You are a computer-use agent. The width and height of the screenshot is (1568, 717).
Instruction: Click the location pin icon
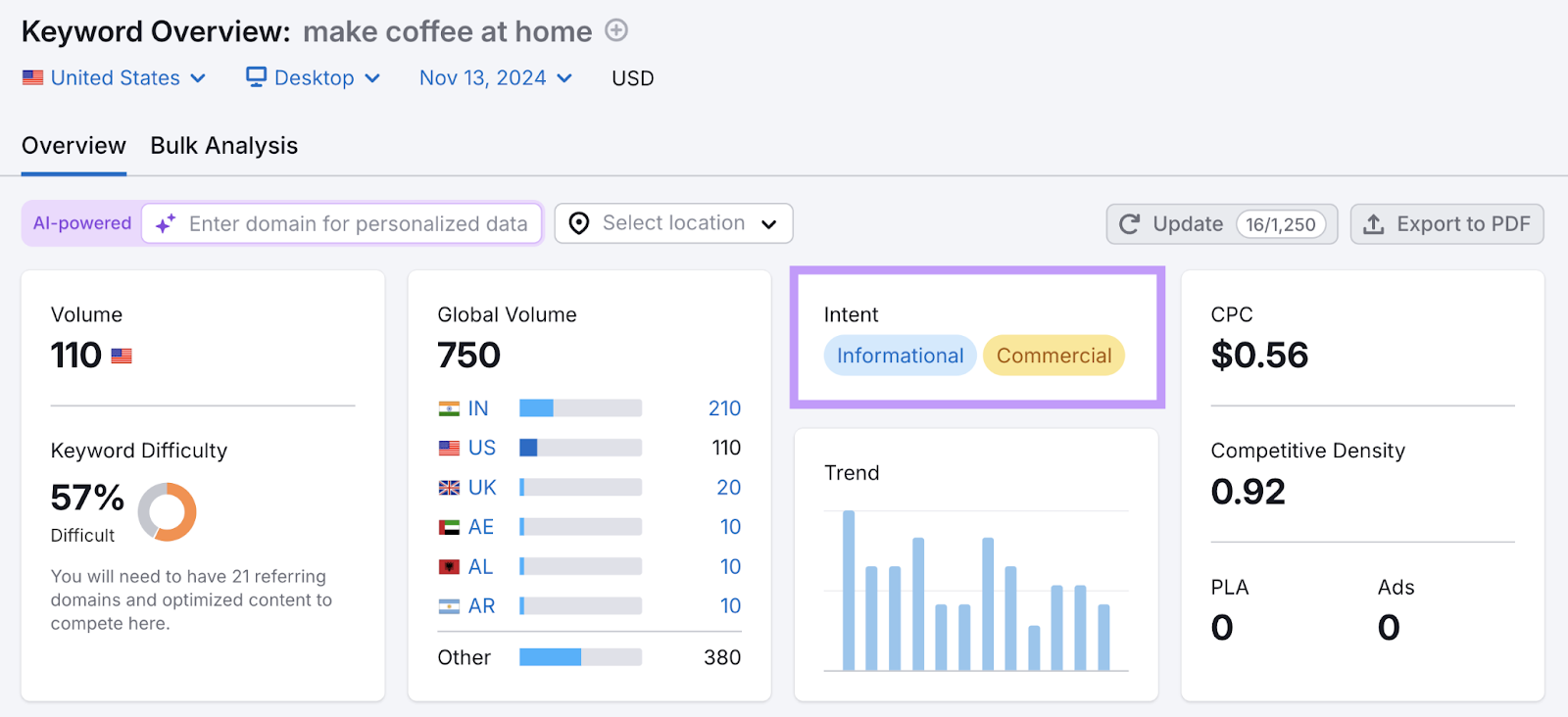click(579, 224)
